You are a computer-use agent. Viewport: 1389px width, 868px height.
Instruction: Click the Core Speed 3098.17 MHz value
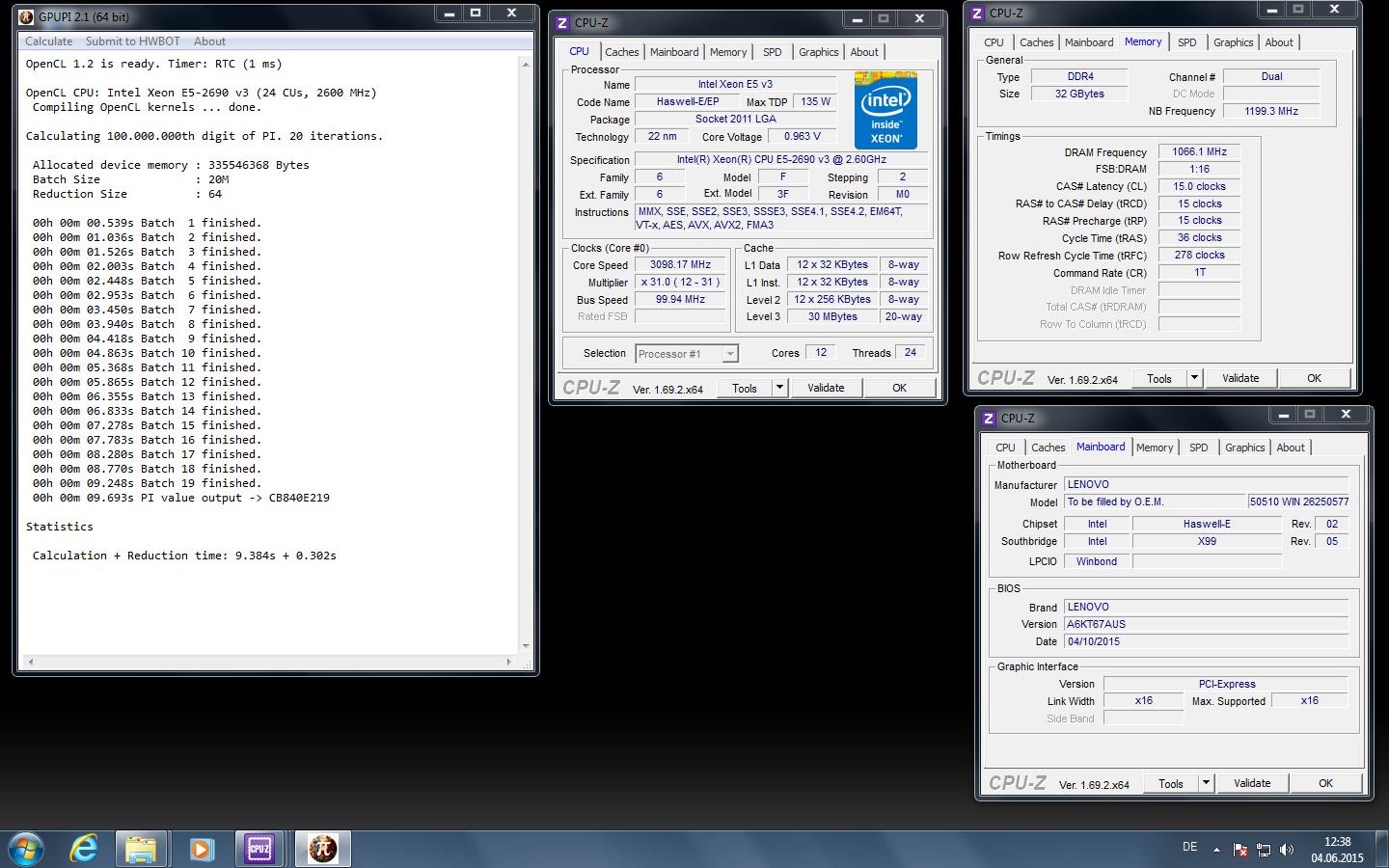[680, 264]
